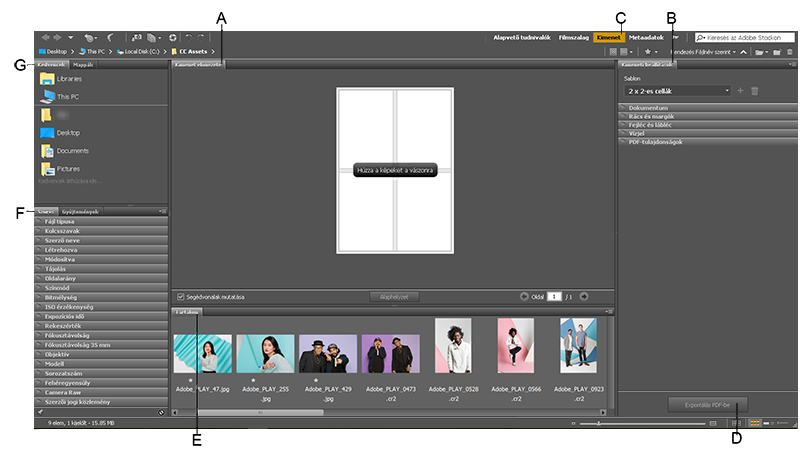Screen dimensions: 800x457
Task: Expand the ISO érzékenység filter
Action: [x=101, y=307]
